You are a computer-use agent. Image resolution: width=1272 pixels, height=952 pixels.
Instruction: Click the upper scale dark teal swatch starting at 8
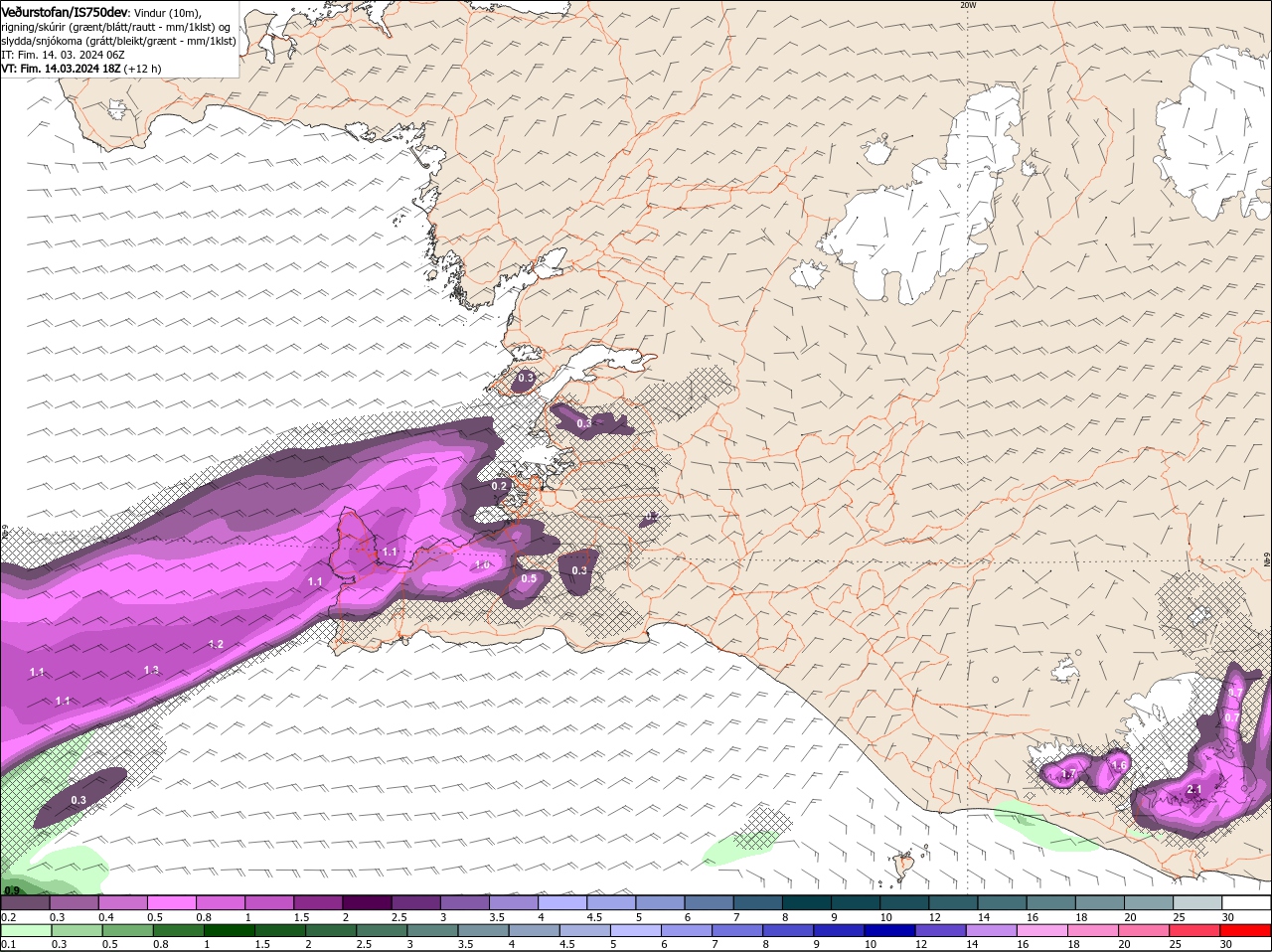tap(806, 902)
